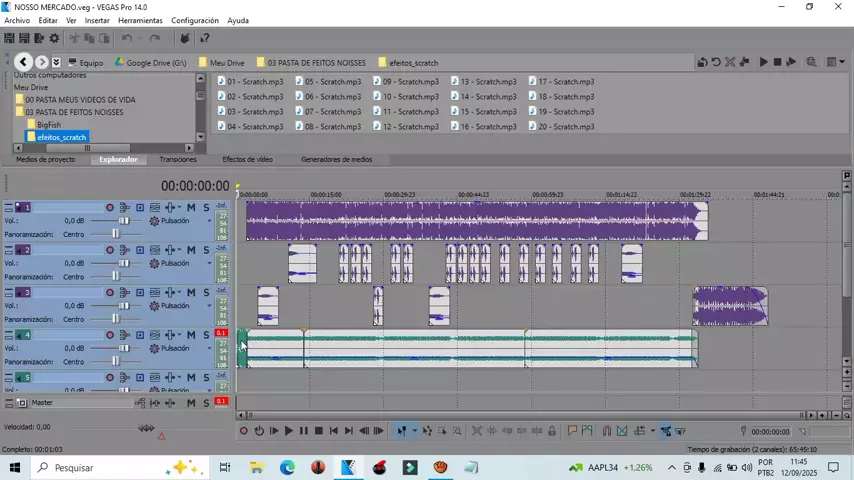Select the BigFish folder in tree
This screenshot has height=480, width=854.
click(x=49, y=125)
